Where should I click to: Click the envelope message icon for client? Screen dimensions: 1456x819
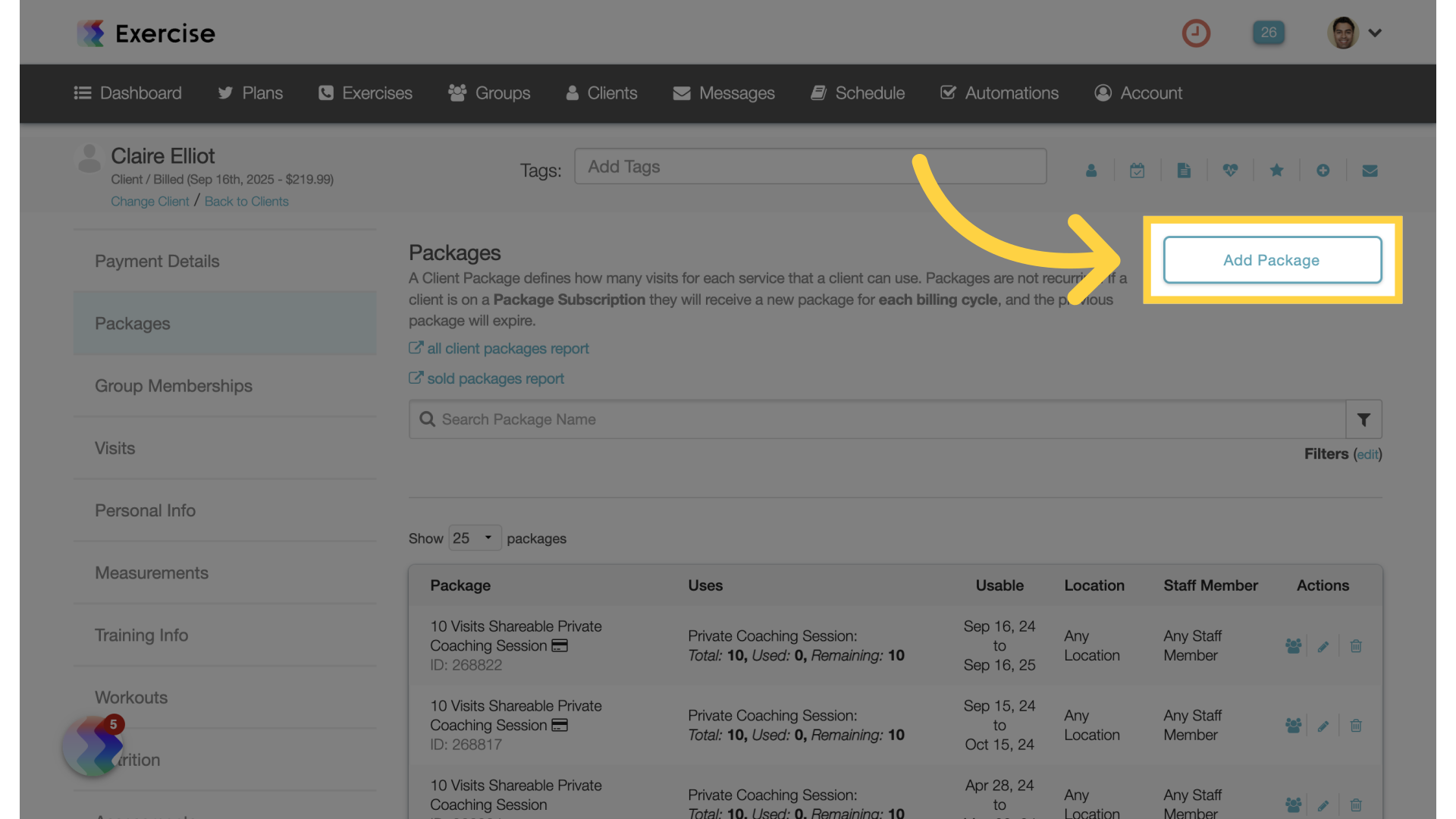(1370, 171)
